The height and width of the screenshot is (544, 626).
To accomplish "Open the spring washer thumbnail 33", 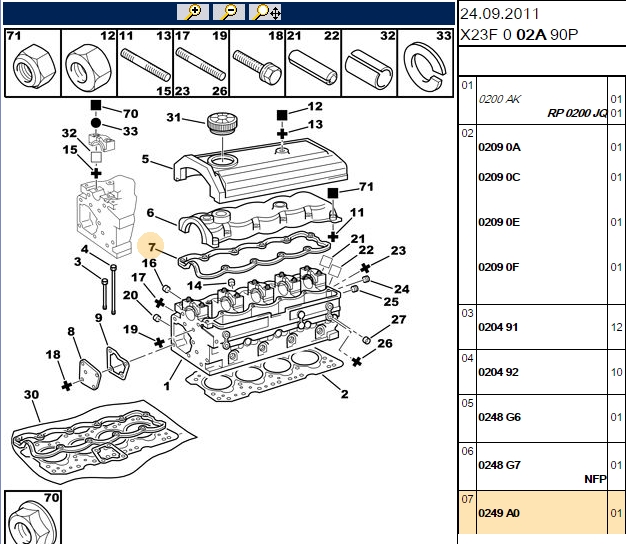I will pyautogui.click(x=426, y=63).
